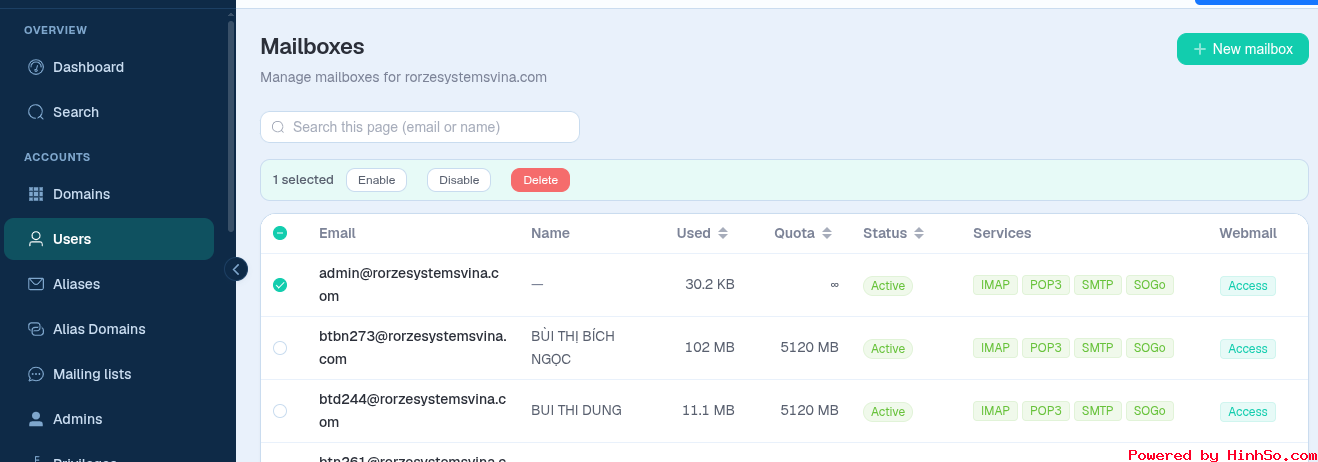The width and height of the screenshot is (1318, 462).
Task: Click SOGo badge in admin row
Action: click(x=1150, y=285)
